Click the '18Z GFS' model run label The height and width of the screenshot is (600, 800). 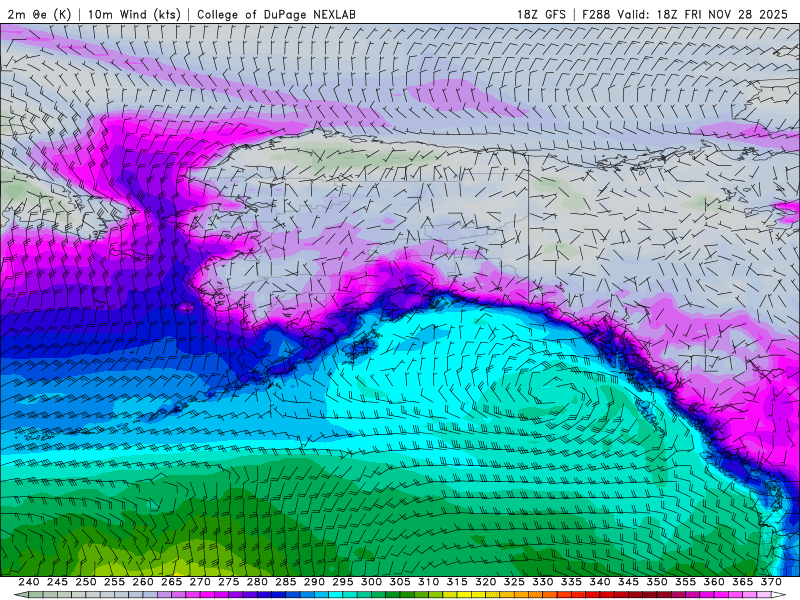[541, 14]
